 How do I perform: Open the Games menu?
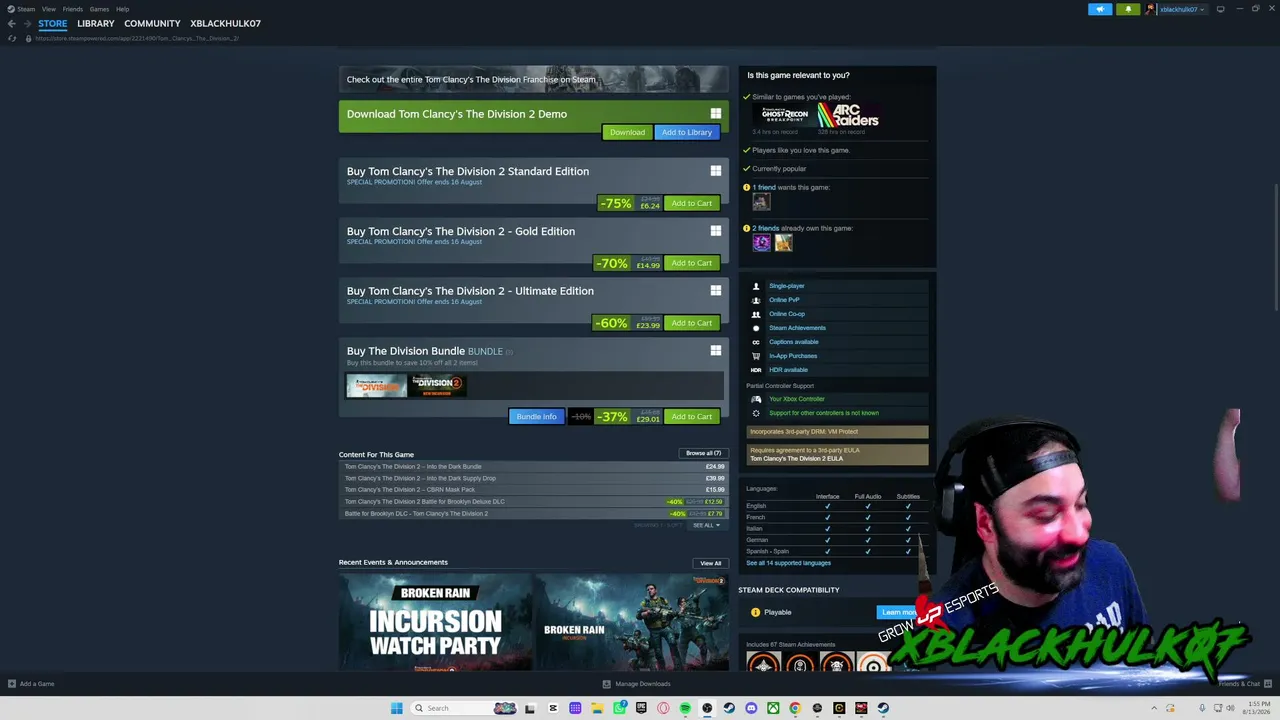tap(99, 9)
